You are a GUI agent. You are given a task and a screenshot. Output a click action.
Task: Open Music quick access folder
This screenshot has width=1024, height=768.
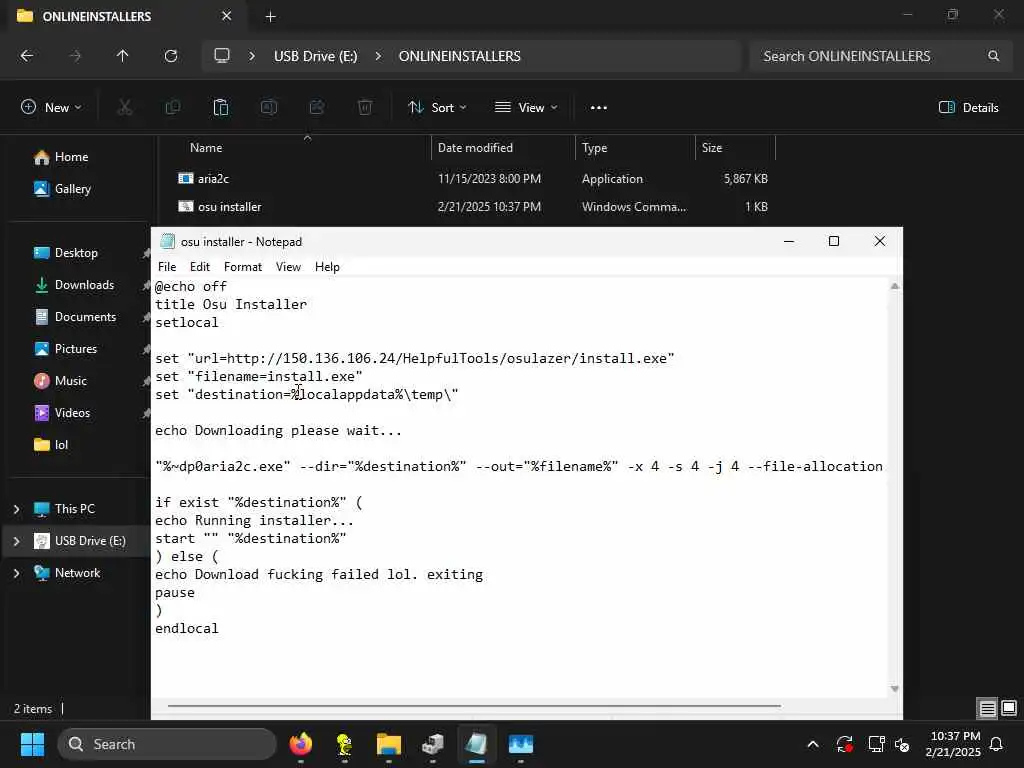coord(71,381)
